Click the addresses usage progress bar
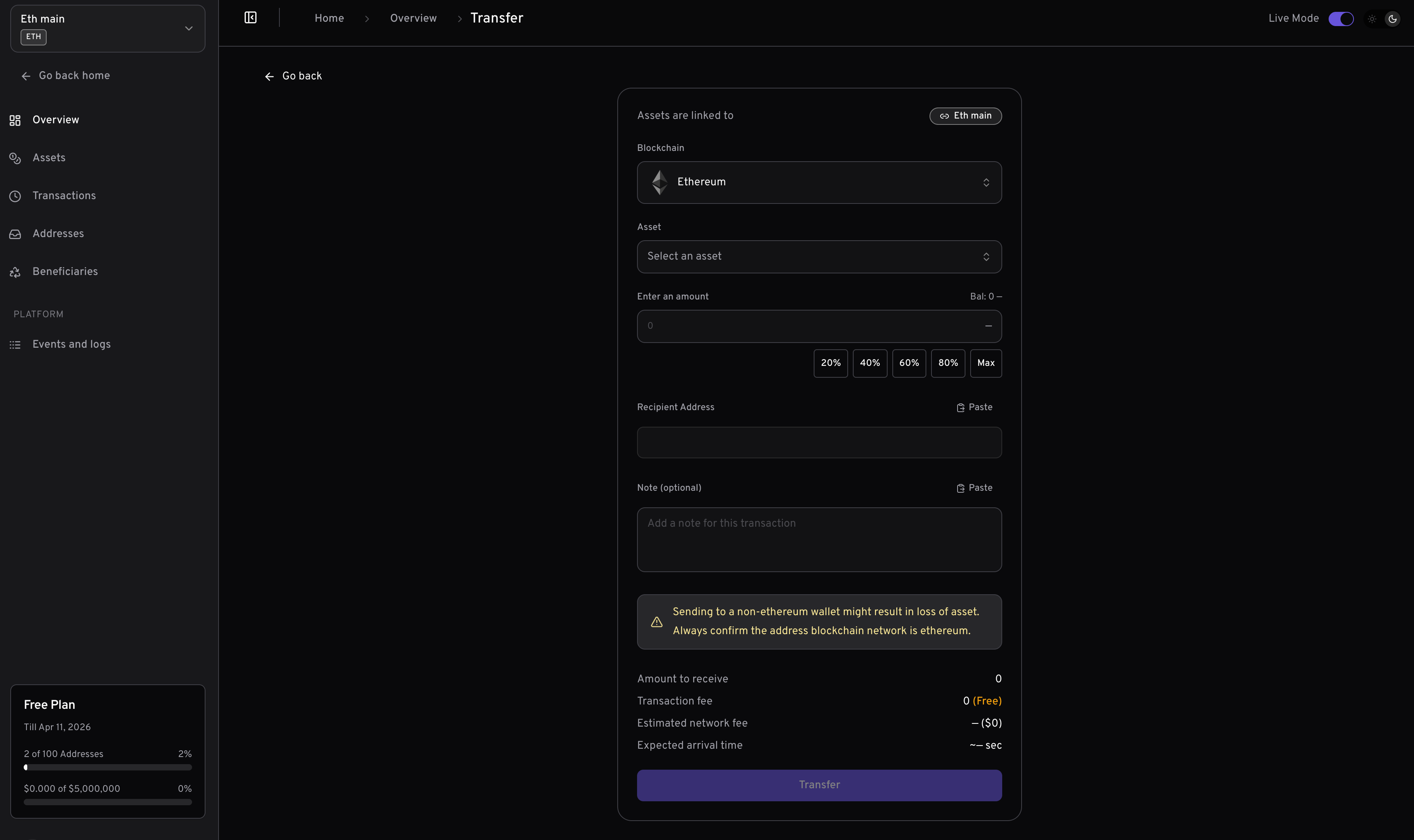1414x840 pixels. [x=107, y=768]
